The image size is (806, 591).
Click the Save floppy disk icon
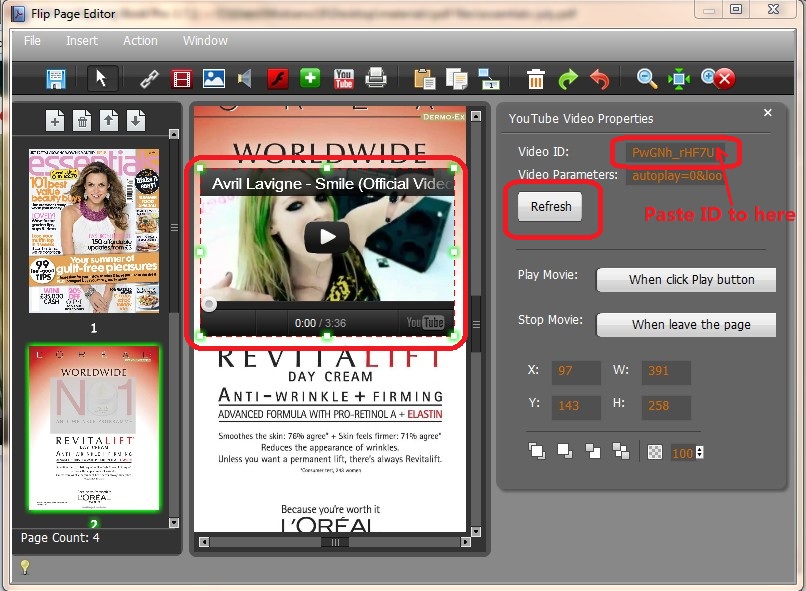click(x=55, y=79)
